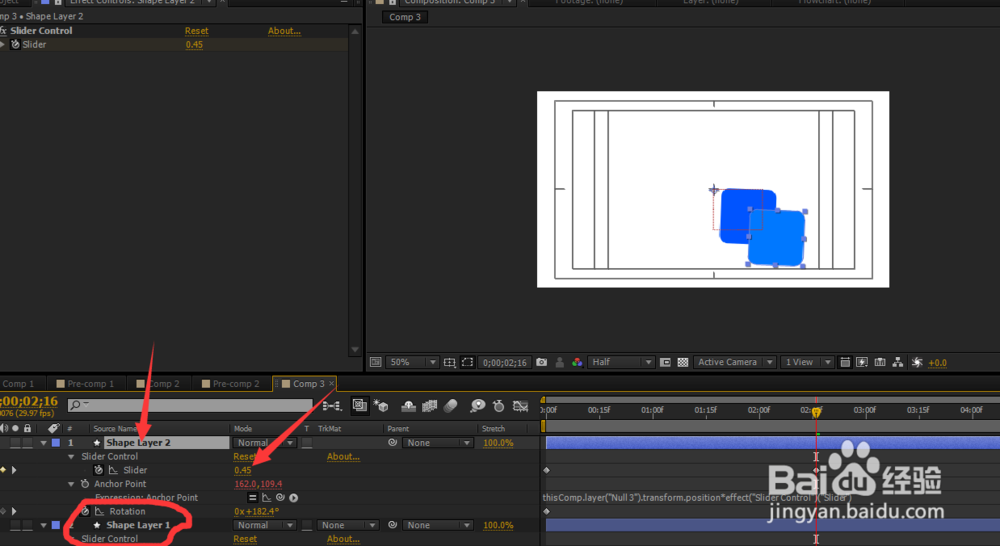This screenshot has height=546, width=1000.
Task: Open the Fast Previews options
Action: click(862, 362)
